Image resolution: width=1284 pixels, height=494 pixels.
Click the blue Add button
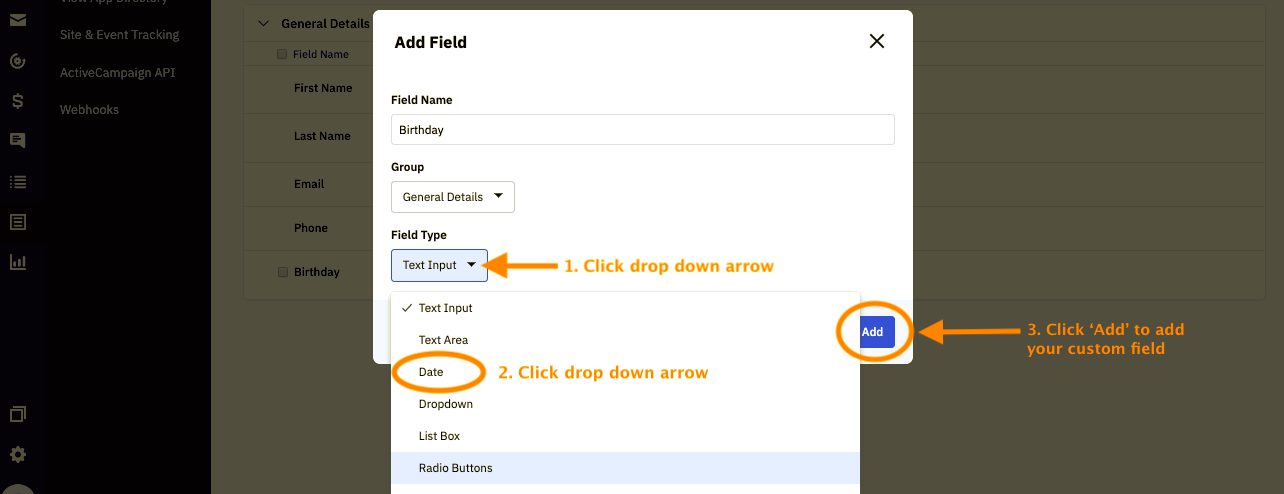(872, 332)
